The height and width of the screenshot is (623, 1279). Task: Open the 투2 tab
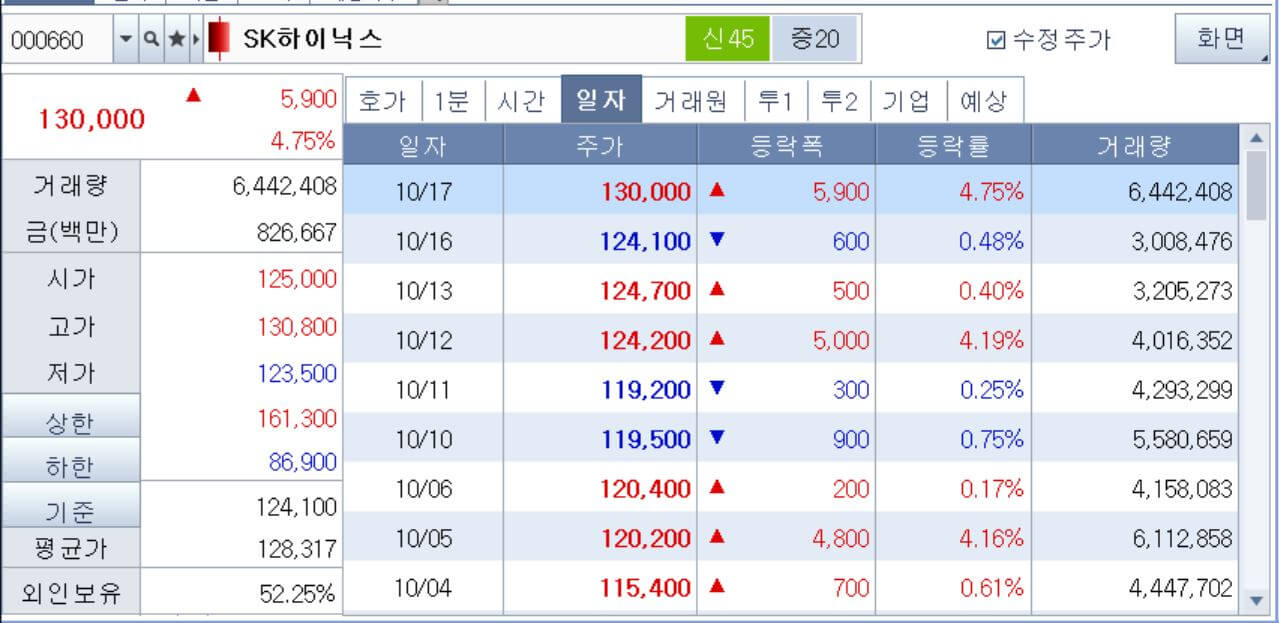pos(839,101)
